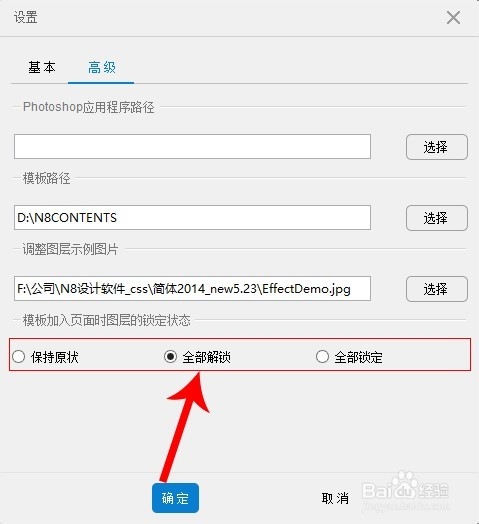Switch to the 基本 tab
This screenshot has height=524, width=479.
(42, 68)
